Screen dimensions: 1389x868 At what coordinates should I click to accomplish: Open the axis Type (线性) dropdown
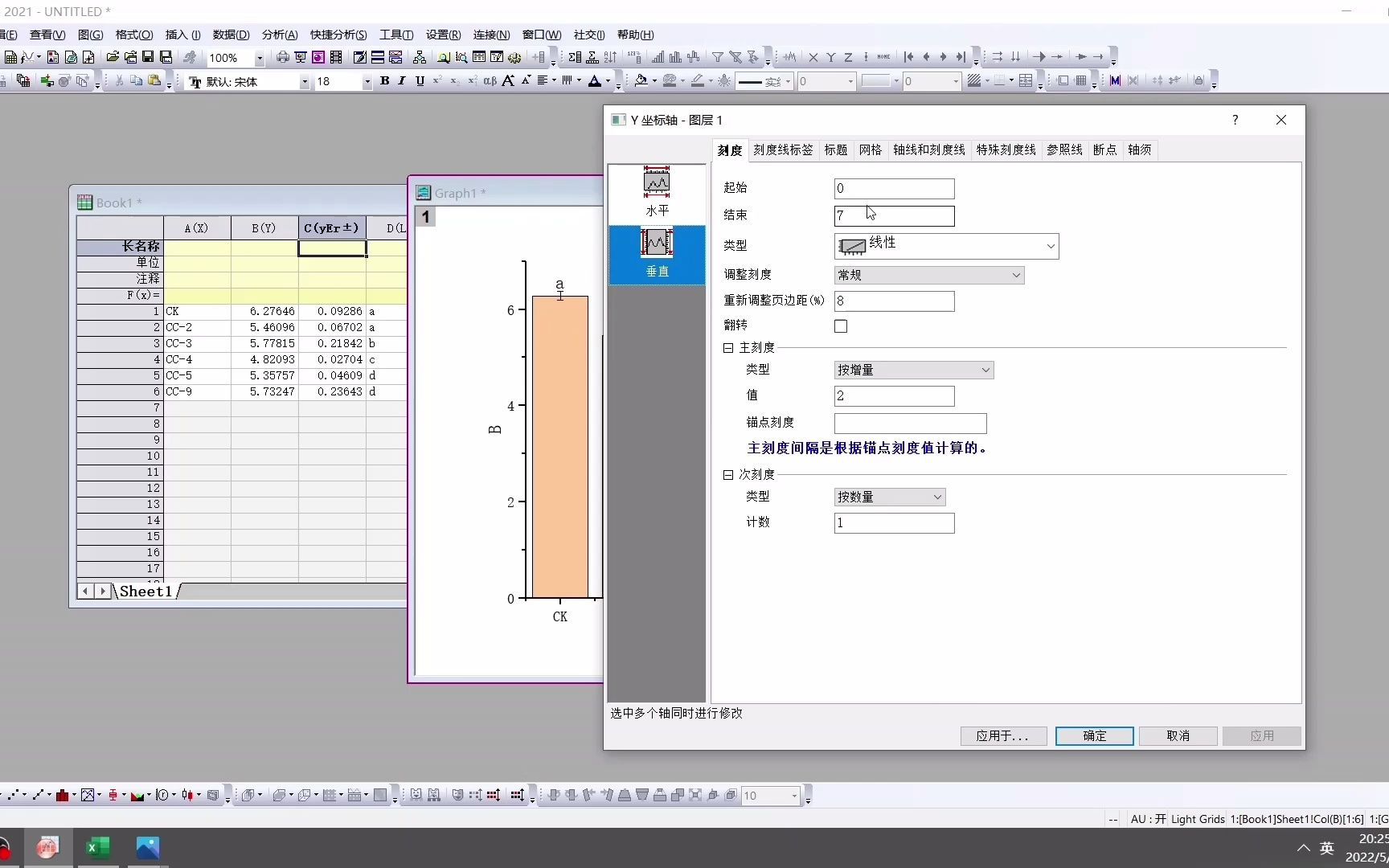(x=946, y=246)
